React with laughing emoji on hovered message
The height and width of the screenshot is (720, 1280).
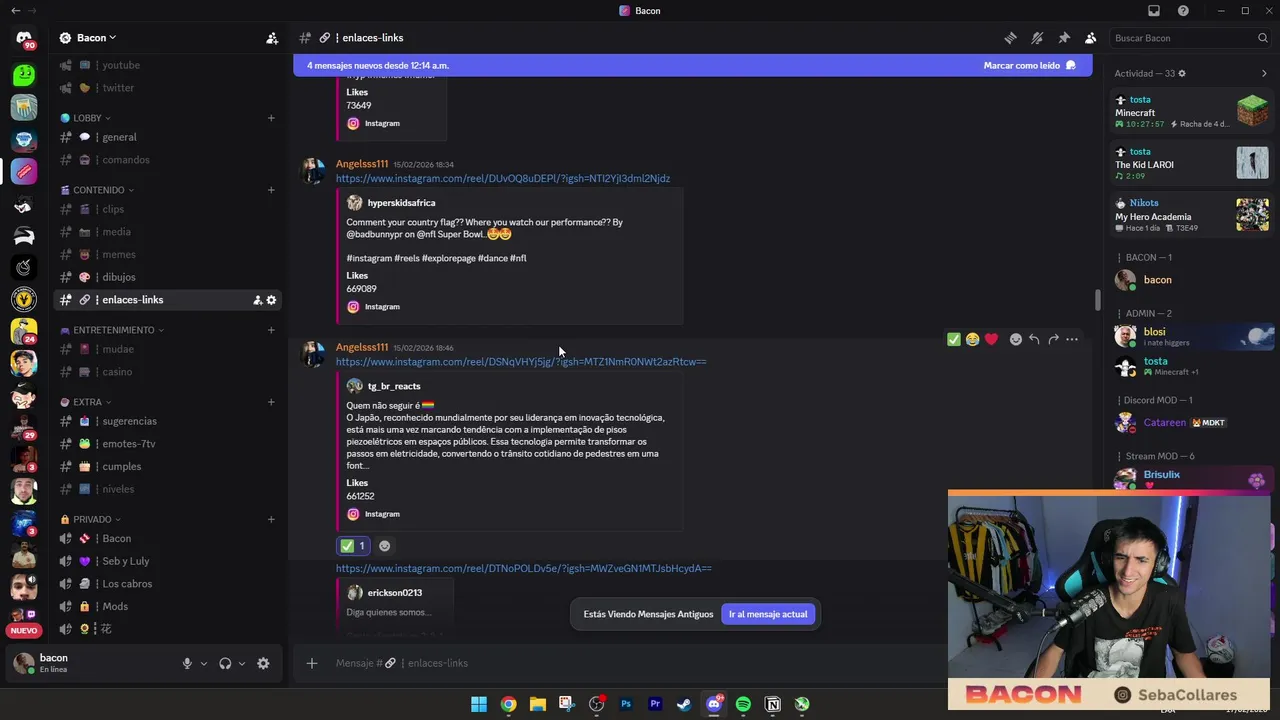point(972,339)
